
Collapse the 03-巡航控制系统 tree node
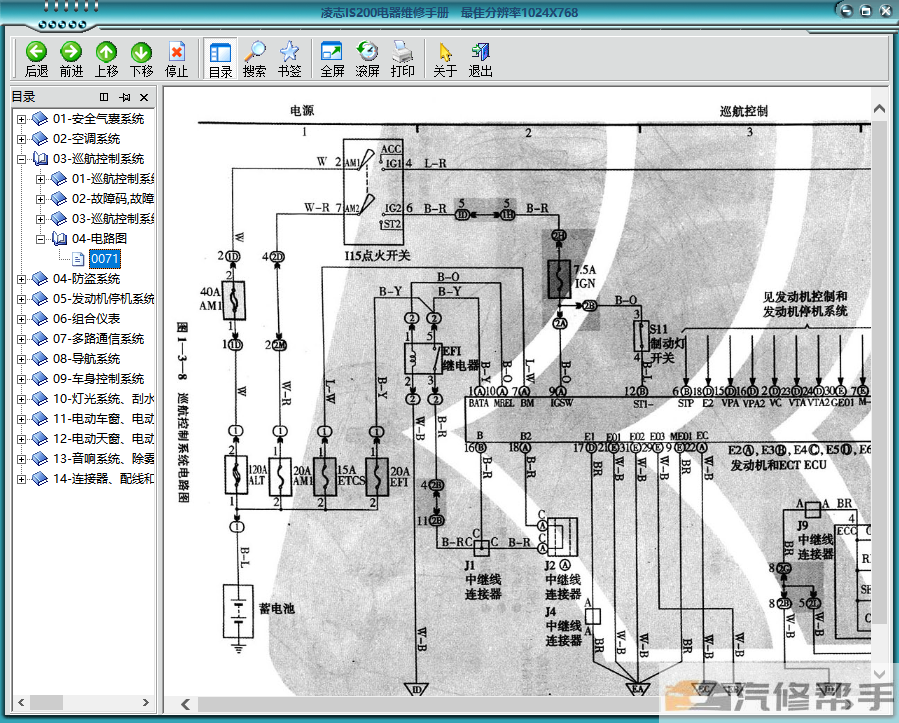click(21, 159)
